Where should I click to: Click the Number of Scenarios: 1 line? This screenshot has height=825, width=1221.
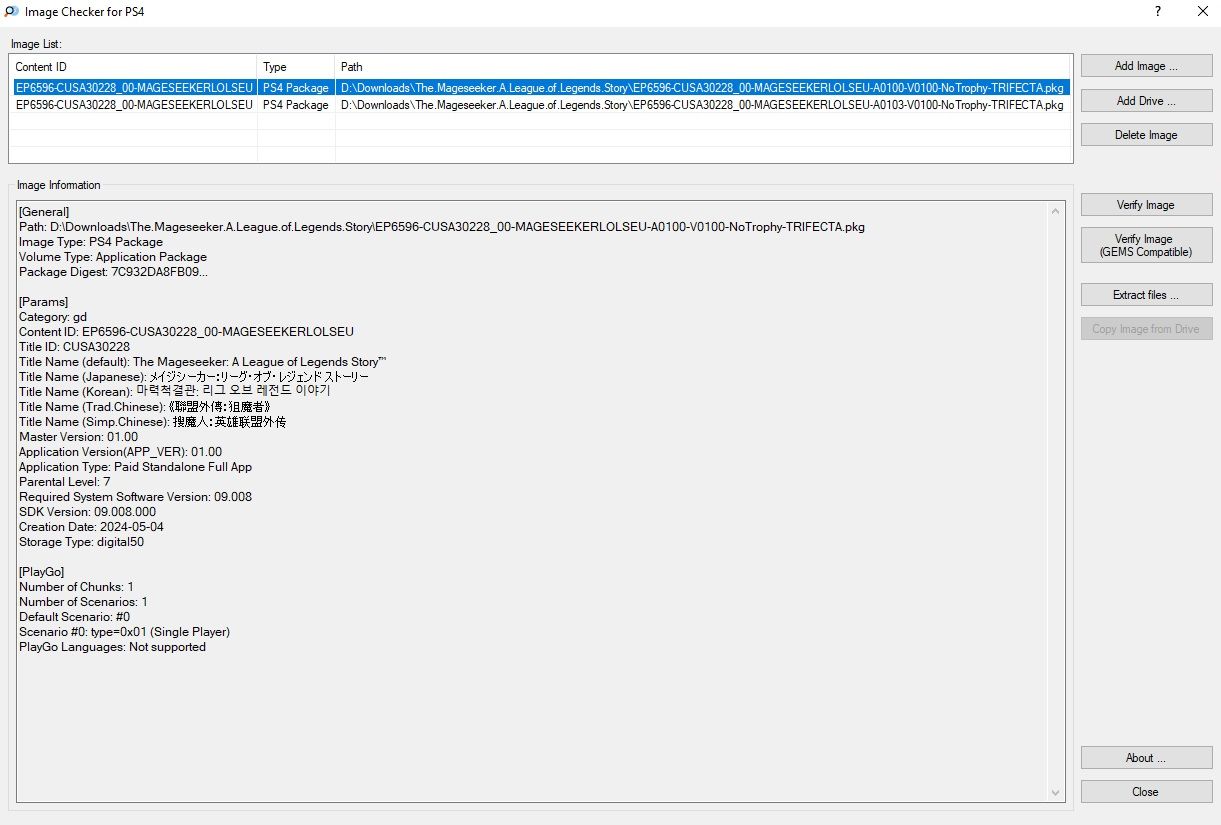pyautogui.click(x=83, y=602)
